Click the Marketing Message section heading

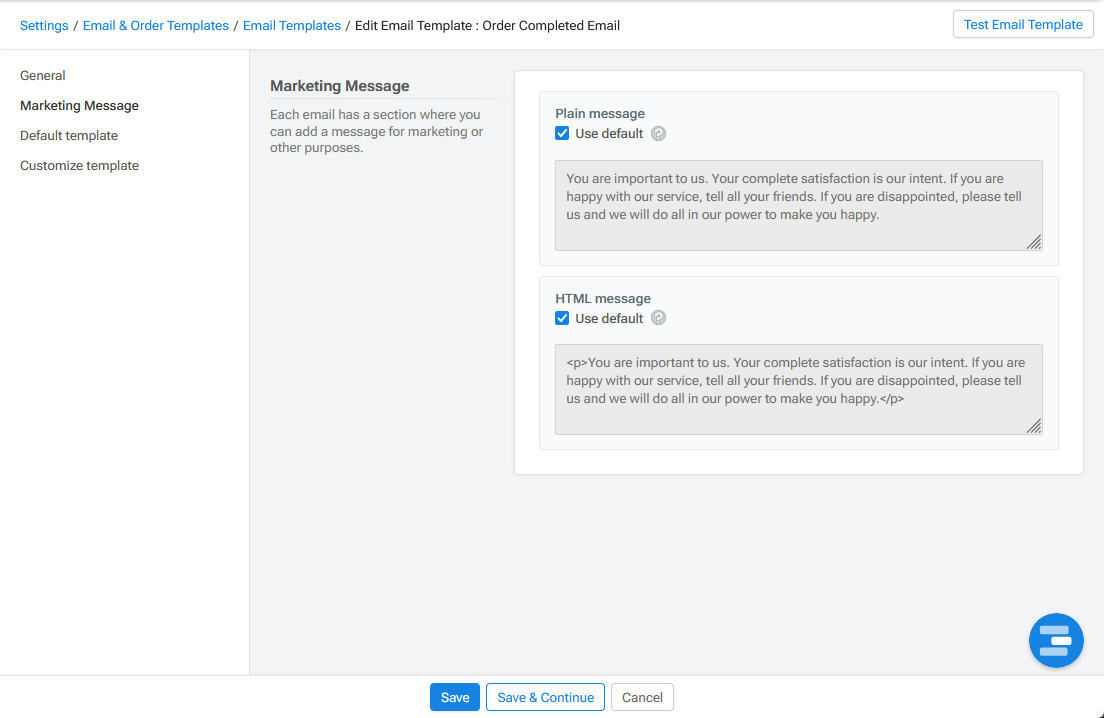point(339,86)
